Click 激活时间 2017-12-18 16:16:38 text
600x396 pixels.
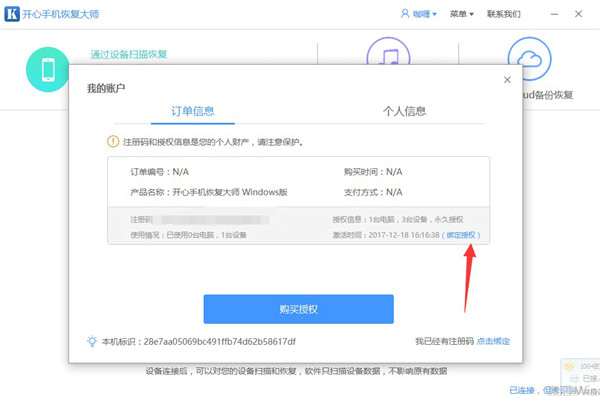386,235
